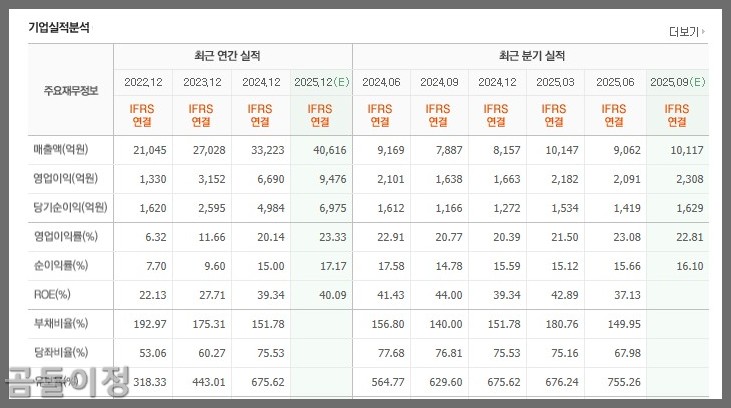Click operating profit value 9,476
The image size is (731, 408).
(333, 179)
